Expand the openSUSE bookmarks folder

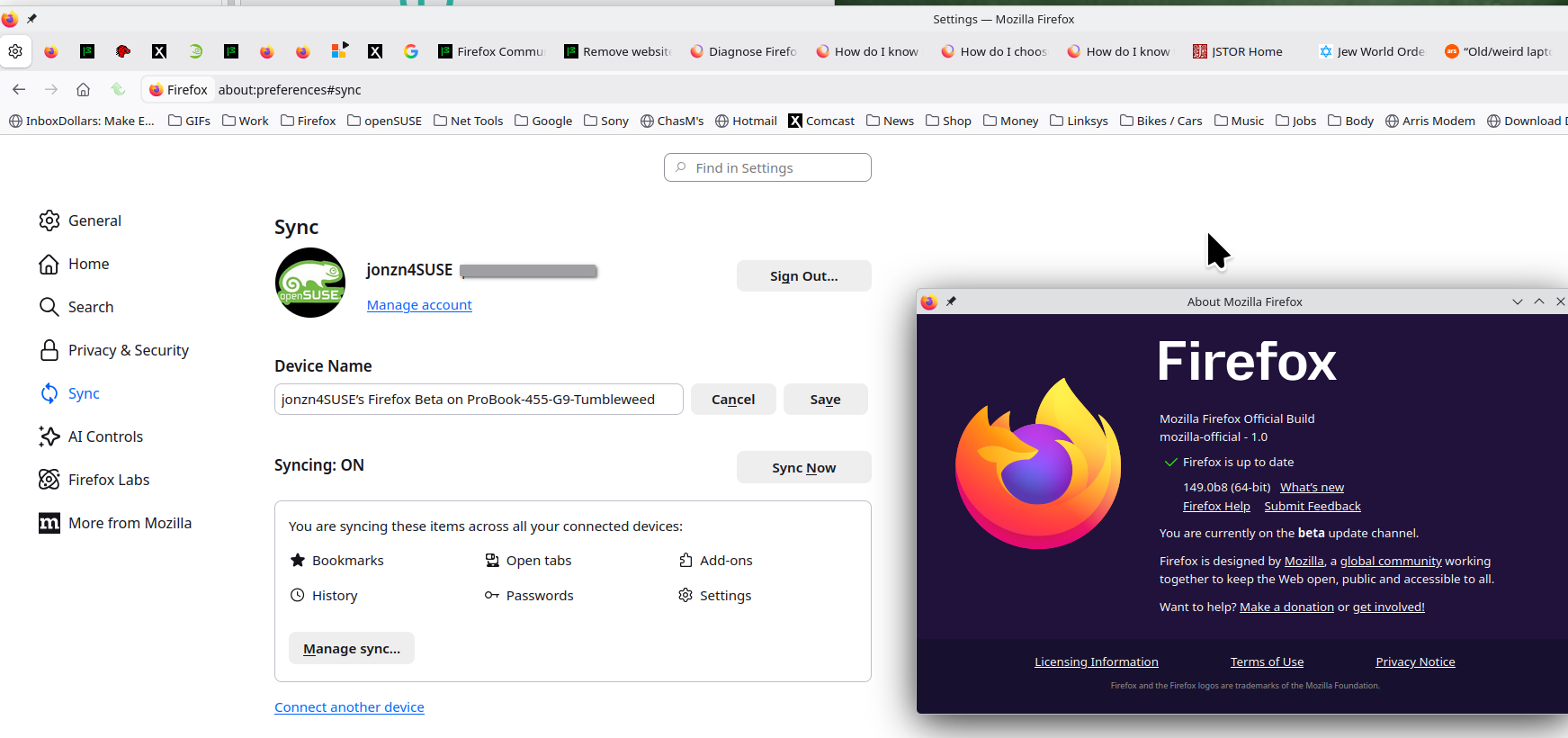[x=385, y=121]
